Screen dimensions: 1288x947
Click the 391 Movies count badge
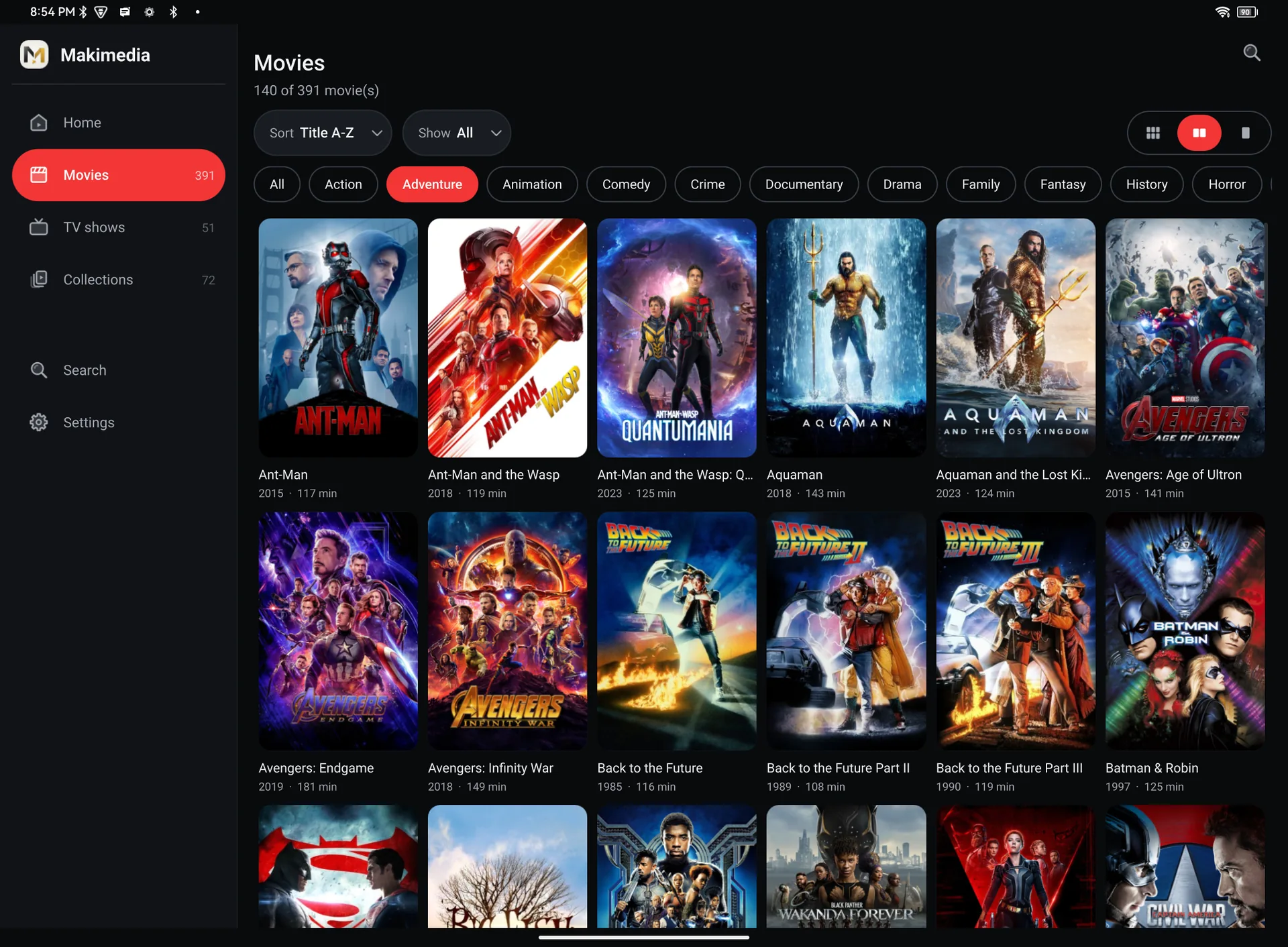click(x=205, y=175)
